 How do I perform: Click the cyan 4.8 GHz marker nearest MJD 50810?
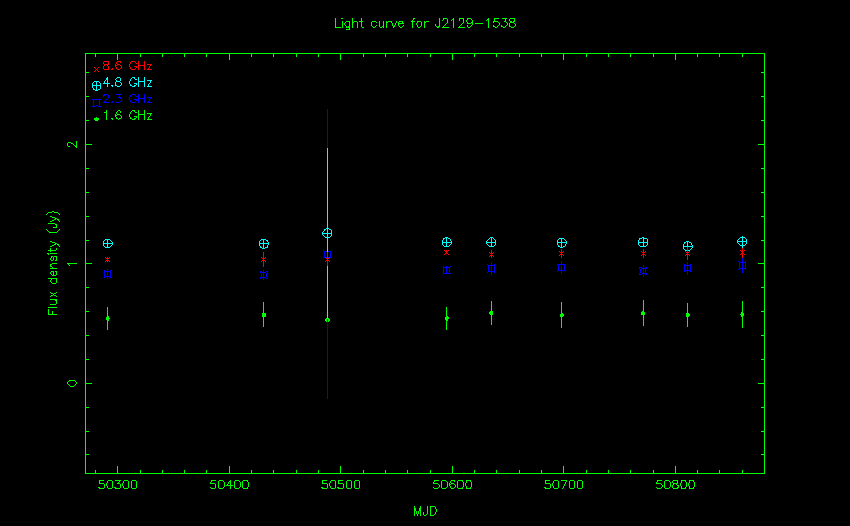tap(688, 246)
